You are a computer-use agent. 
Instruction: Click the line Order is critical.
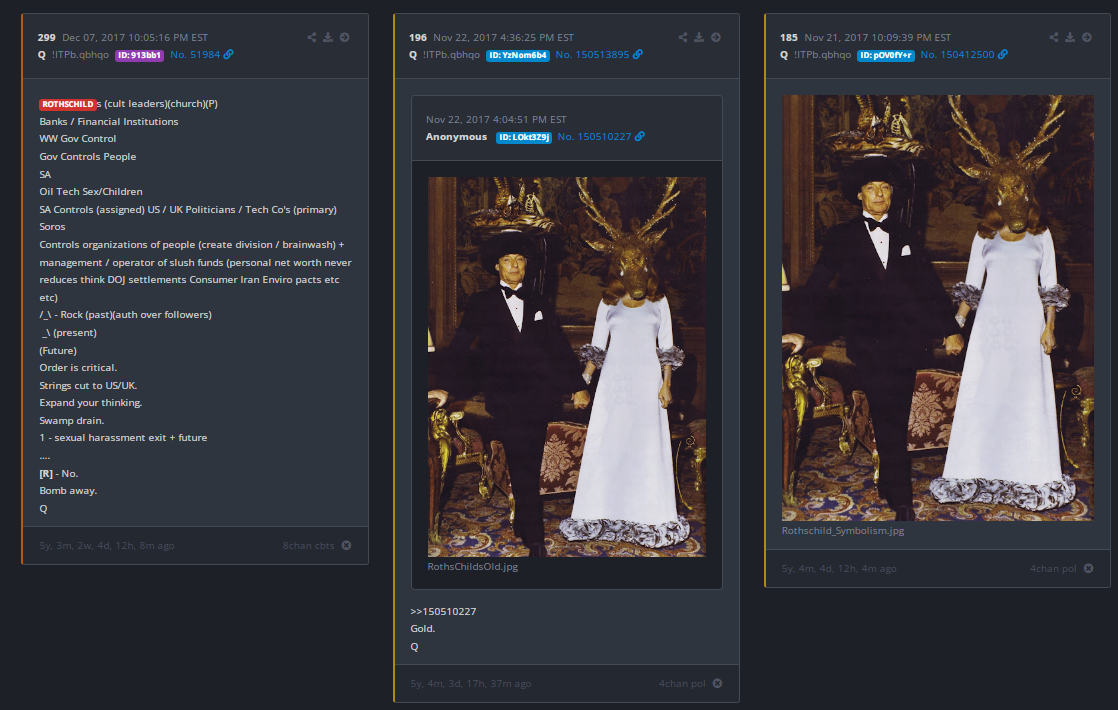[x=78, y=367]
